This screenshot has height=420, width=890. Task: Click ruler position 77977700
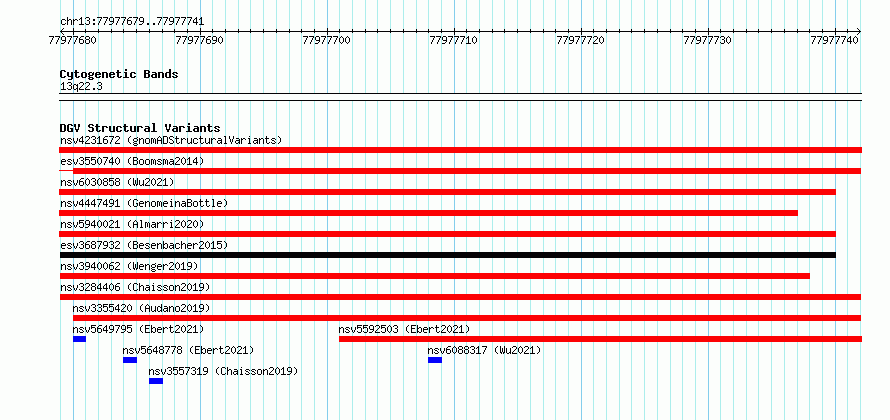click(x=327, y=40)
